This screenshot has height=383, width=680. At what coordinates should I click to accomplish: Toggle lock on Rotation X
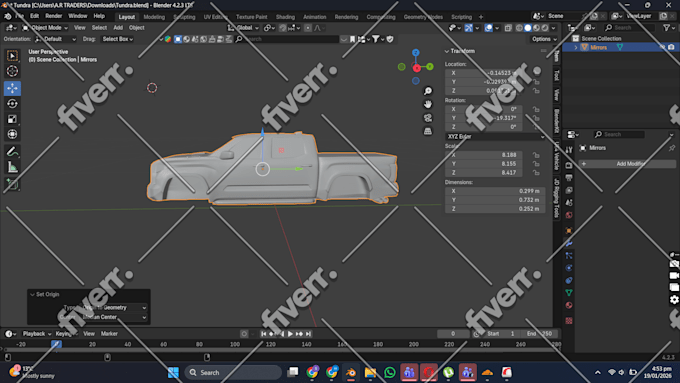(x=536, y=109)
